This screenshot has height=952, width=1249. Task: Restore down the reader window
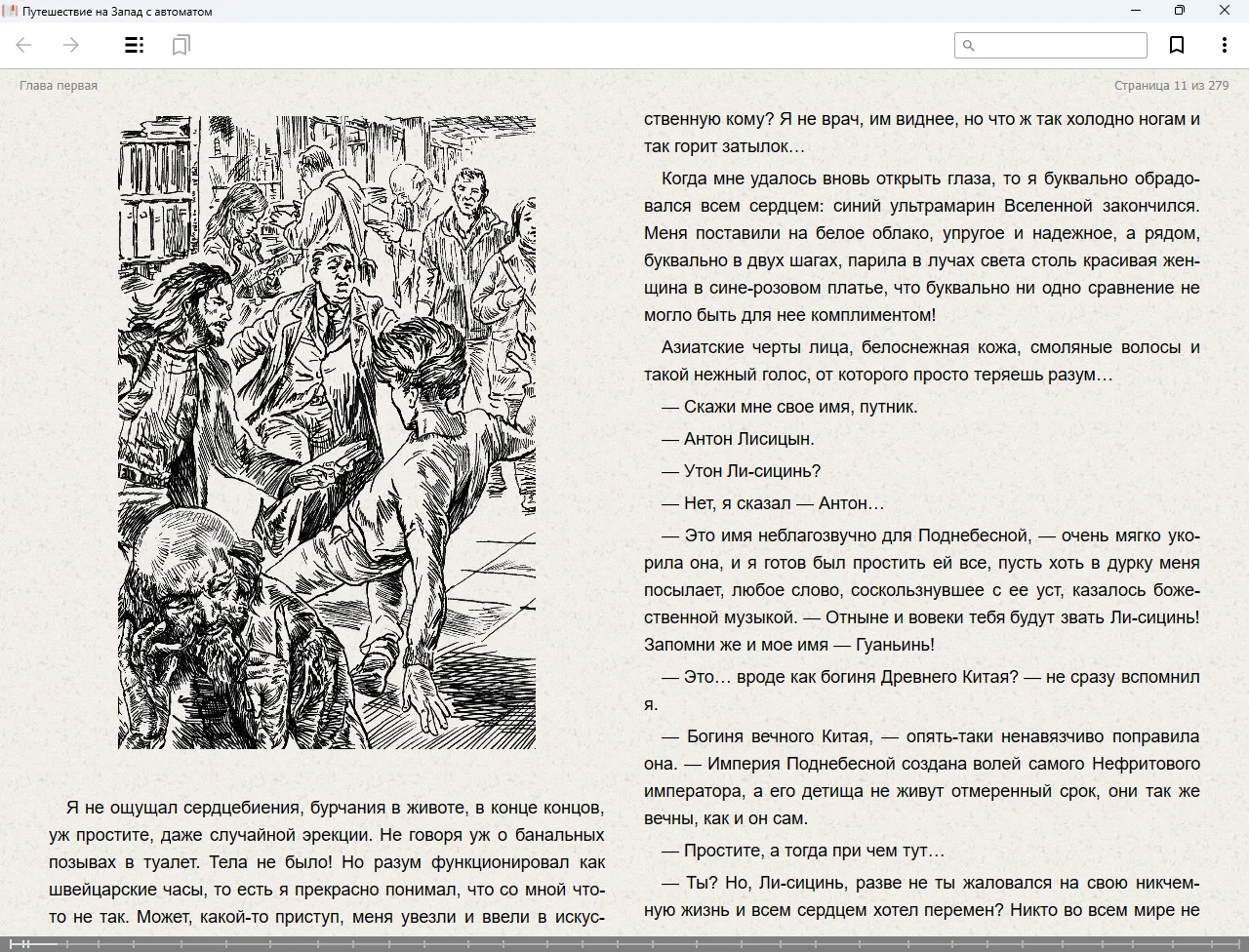1179,11
